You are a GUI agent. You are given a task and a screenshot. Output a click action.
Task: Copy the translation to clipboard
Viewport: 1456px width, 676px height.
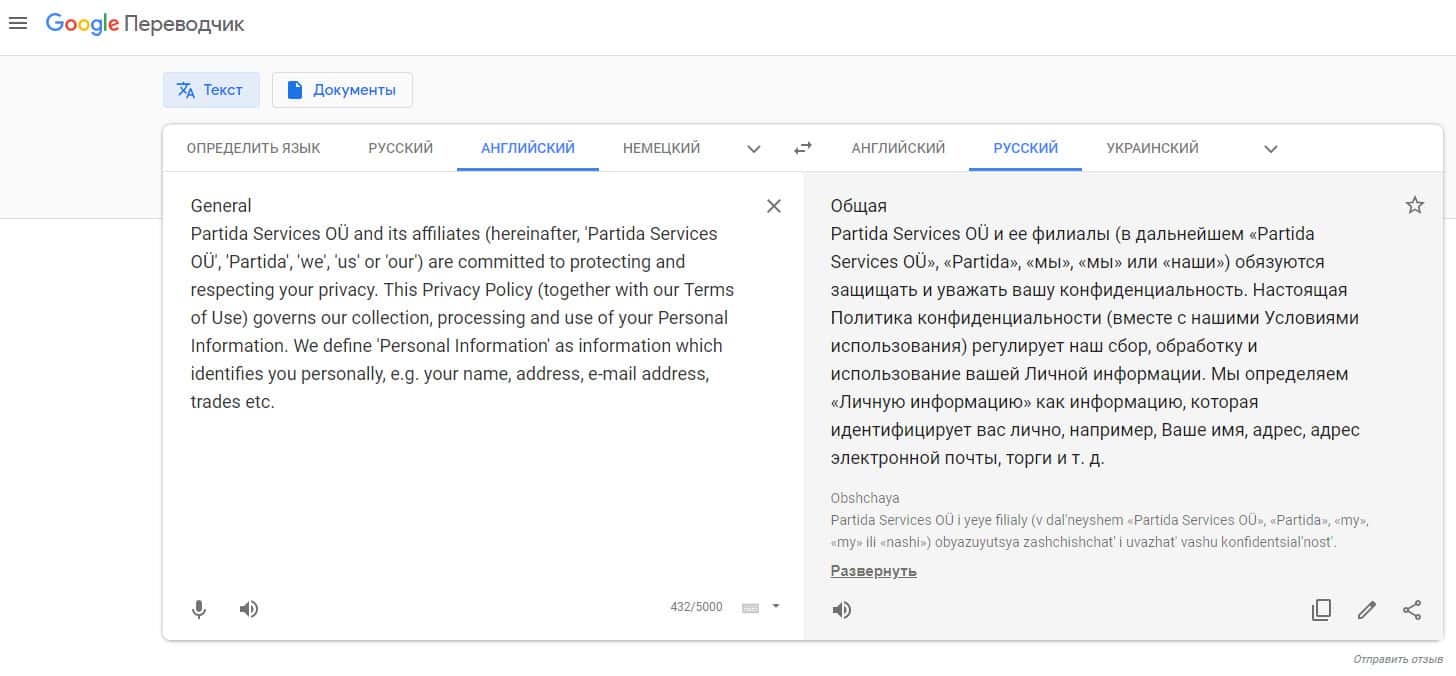coord(1321,610)
